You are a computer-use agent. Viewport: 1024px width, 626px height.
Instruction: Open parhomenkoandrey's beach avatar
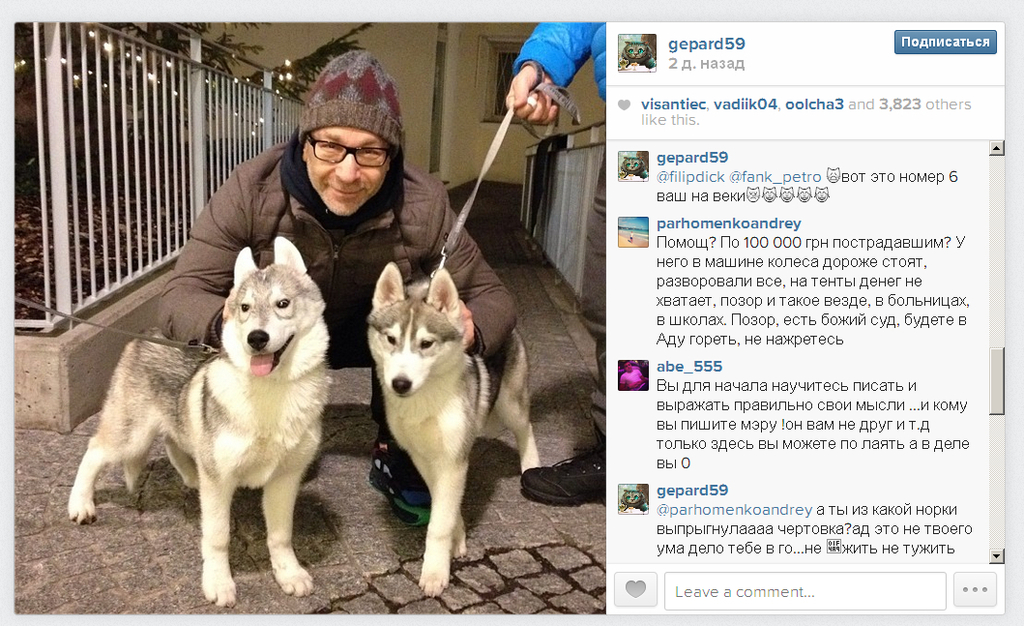[x=633, y=232]
